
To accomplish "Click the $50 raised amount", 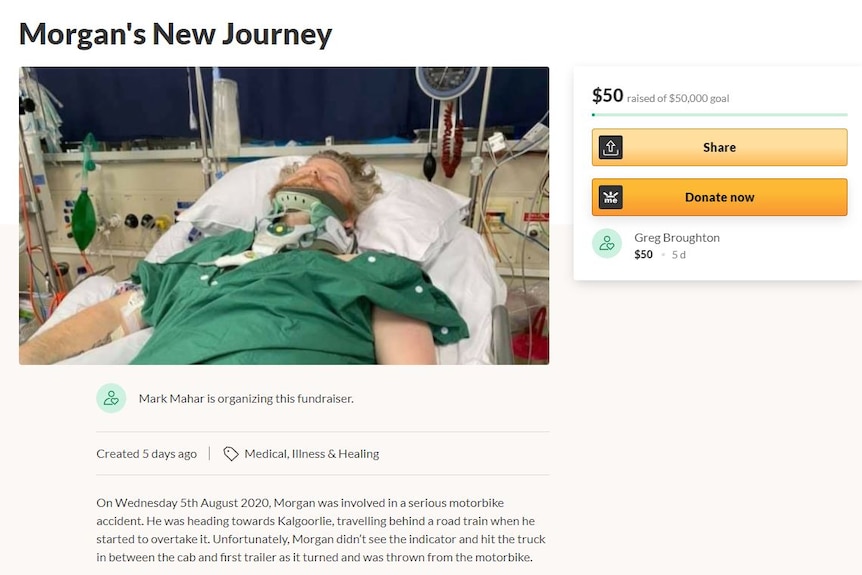I will click(x=607, y=96).
